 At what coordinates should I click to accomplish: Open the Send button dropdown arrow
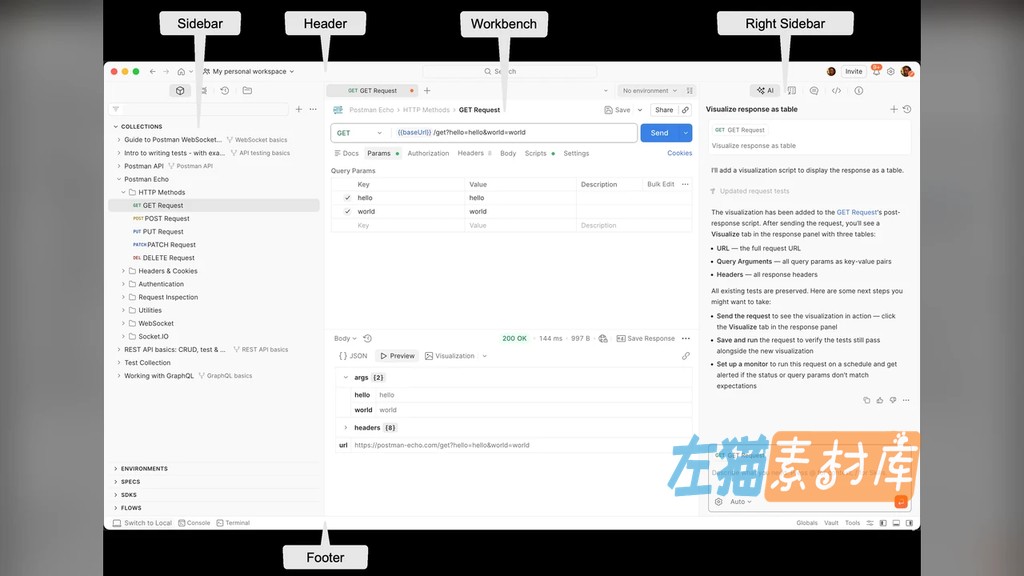[686, 133]
